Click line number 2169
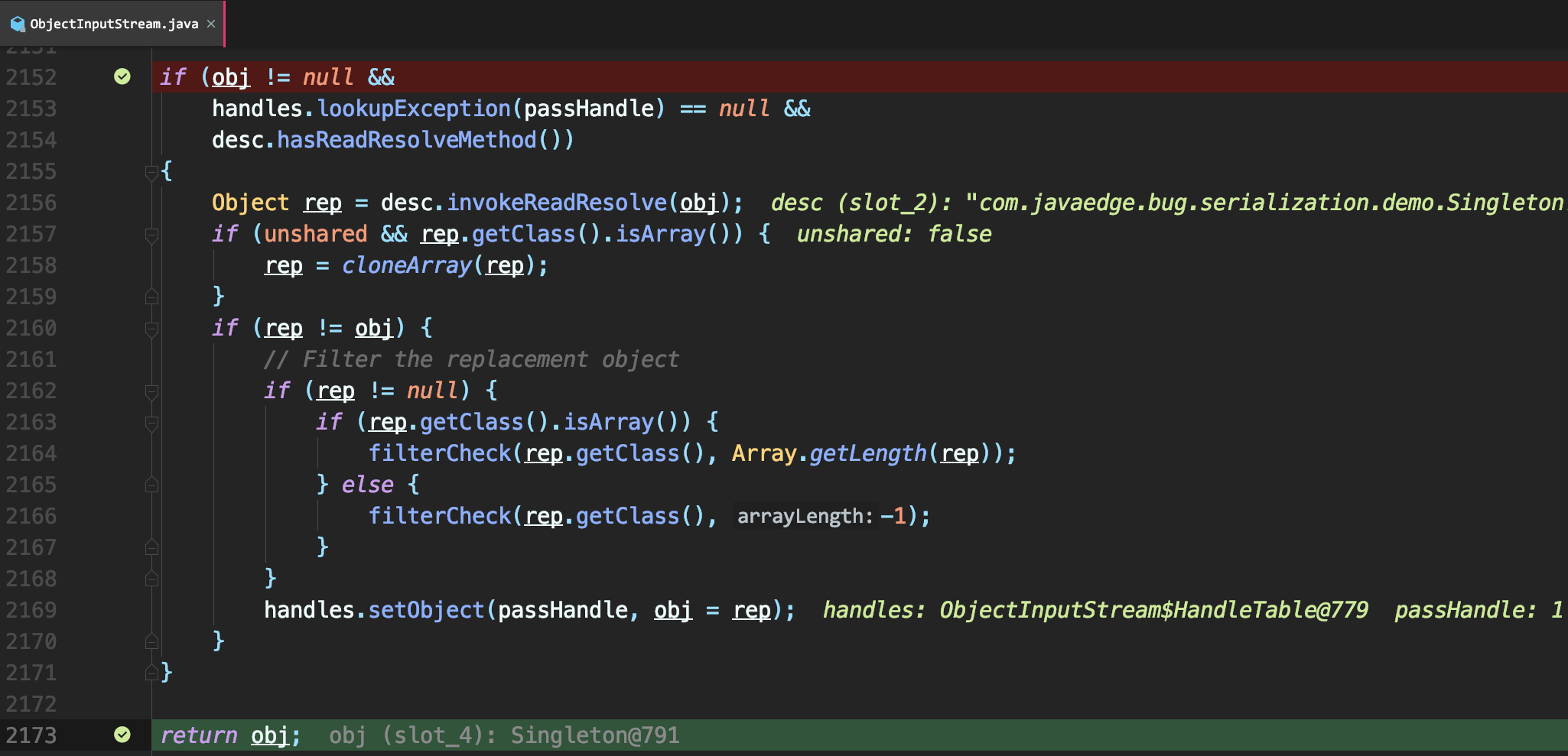This screenshot has height=756, width=1568. [31, 610]
